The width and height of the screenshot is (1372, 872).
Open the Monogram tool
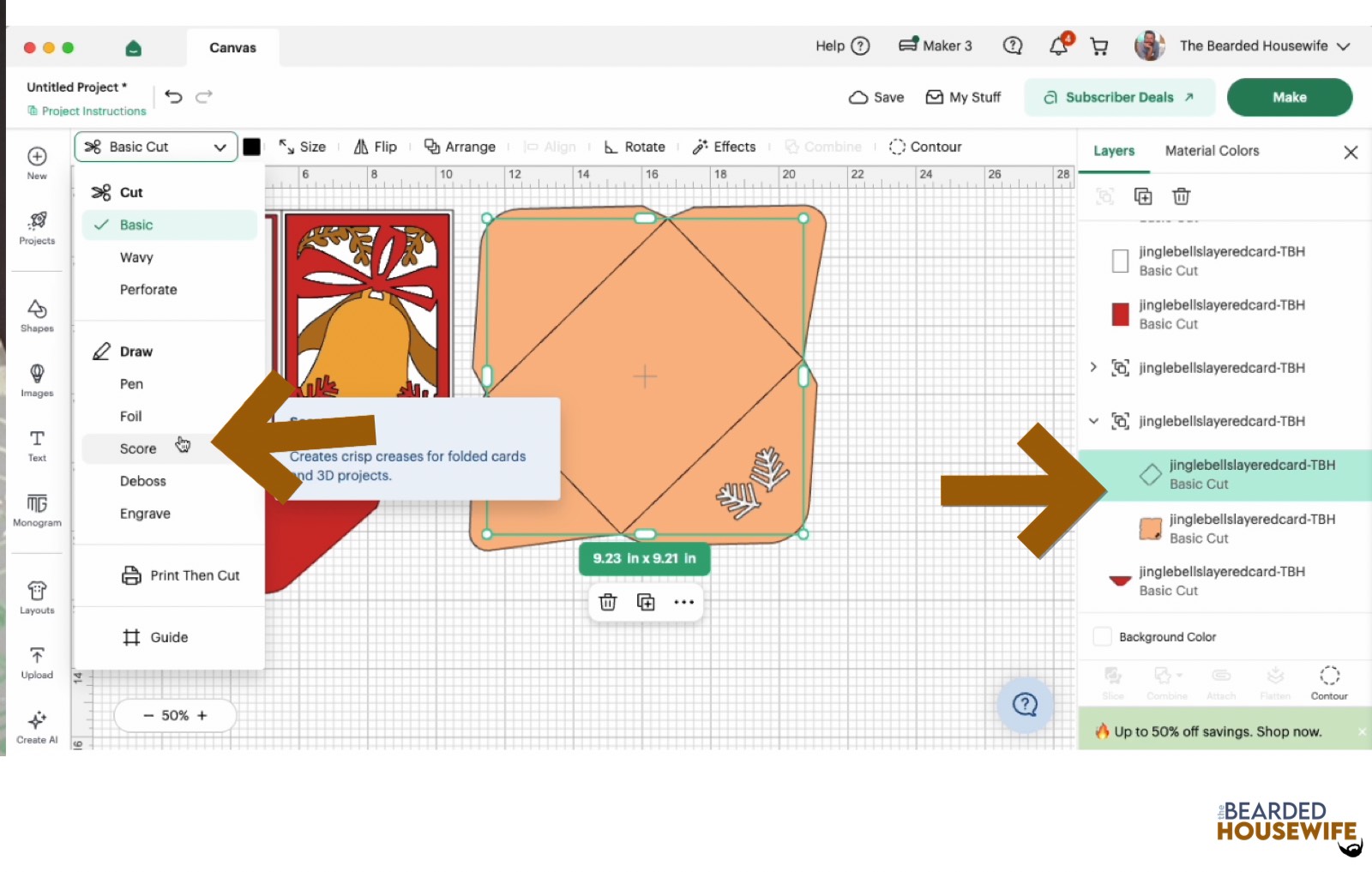point(37,510)
